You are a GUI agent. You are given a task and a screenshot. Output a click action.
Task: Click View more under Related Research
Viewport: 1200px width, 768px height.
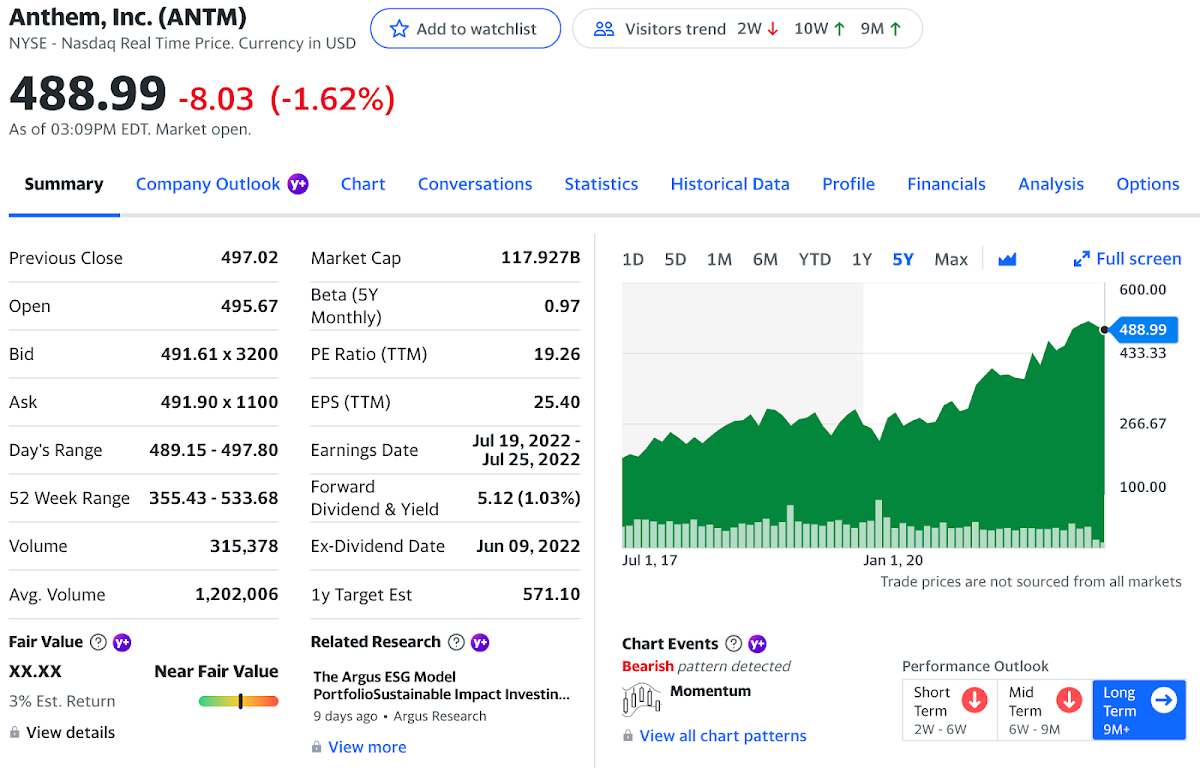367,747
